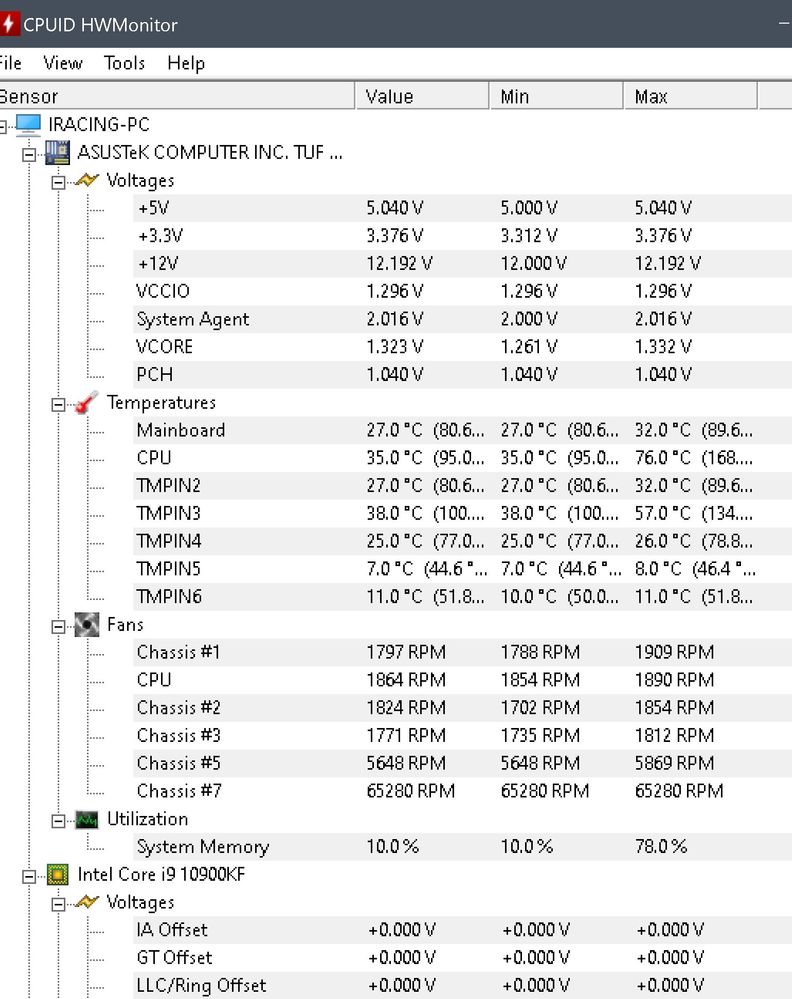Select the VCORE voltage row
This screenshot has height=999, width=792.
462,347
